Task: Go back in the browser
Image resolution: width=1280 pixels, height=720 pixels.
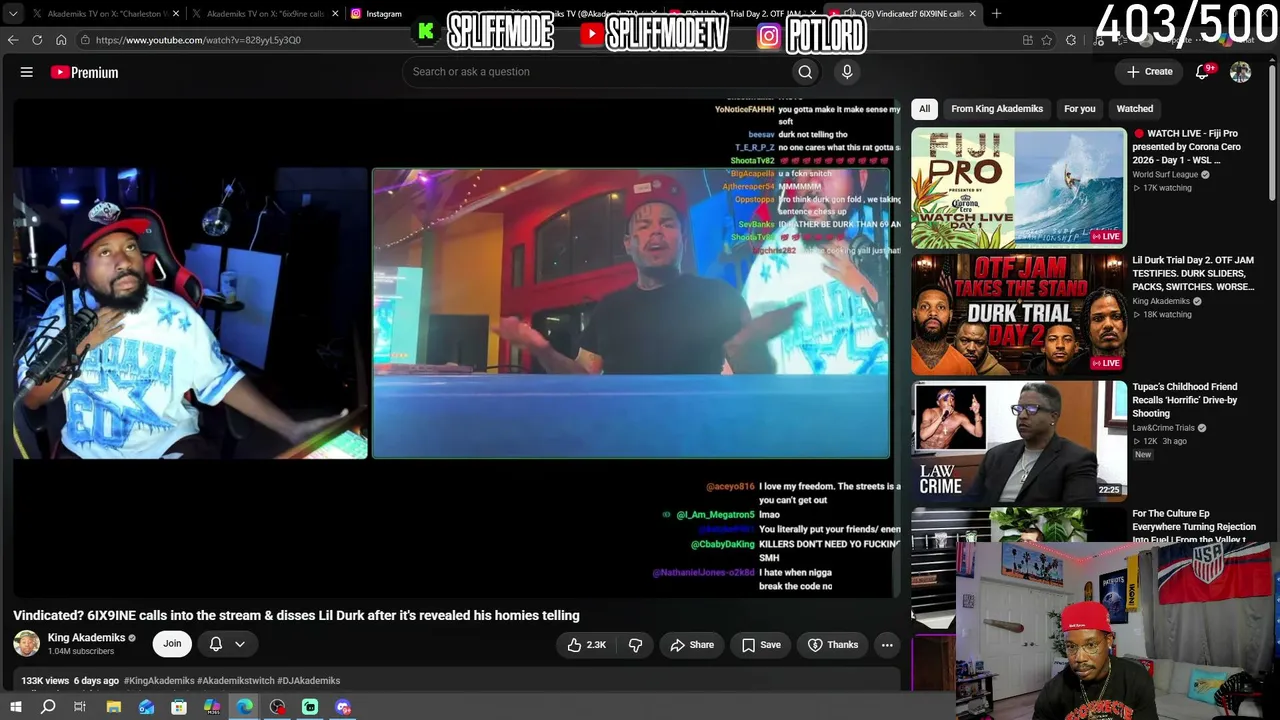Action: point(13,40)
